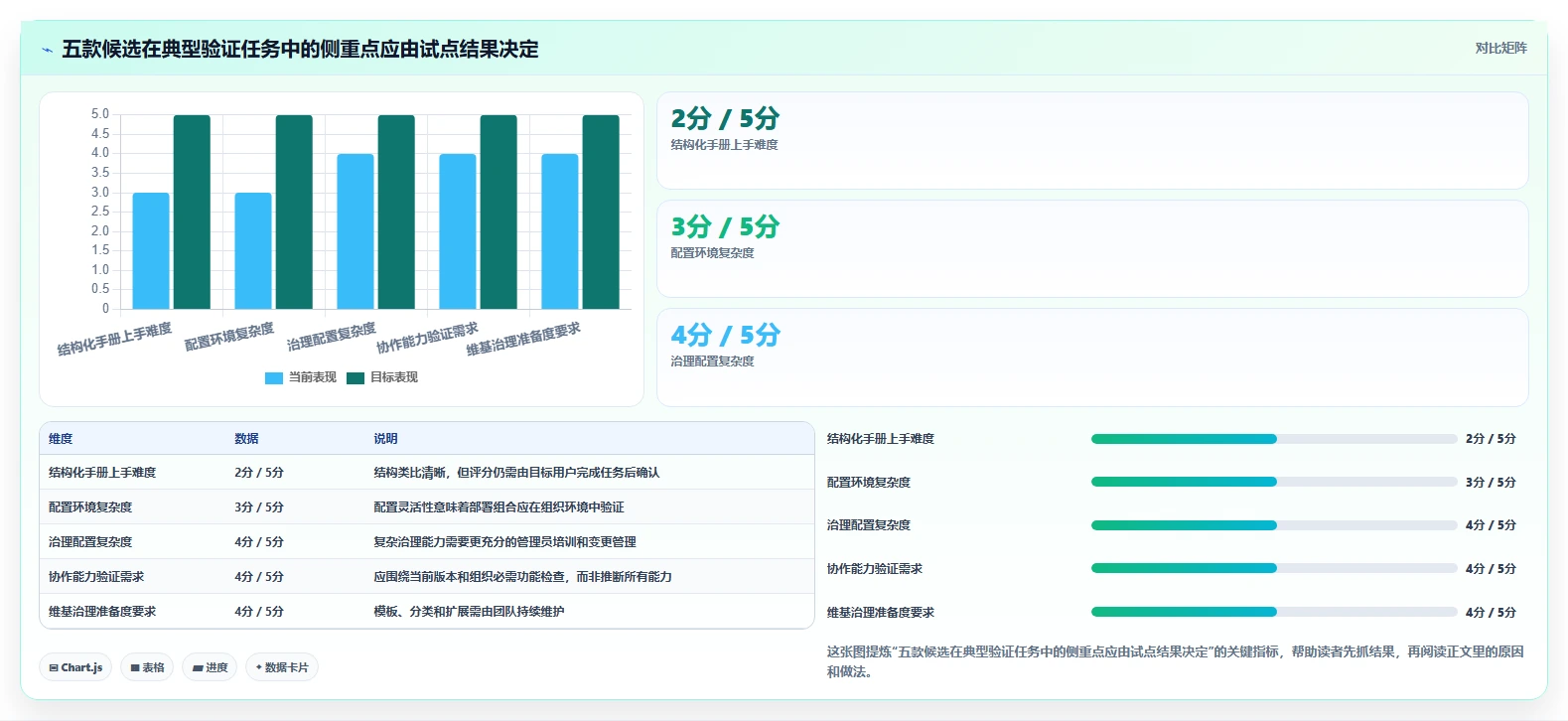Image resolution: width=1568 pixels, height=721 pixels.
Task: Select table cell 配置环境复杂度 in the 维度 column
Action: [90, 507]
